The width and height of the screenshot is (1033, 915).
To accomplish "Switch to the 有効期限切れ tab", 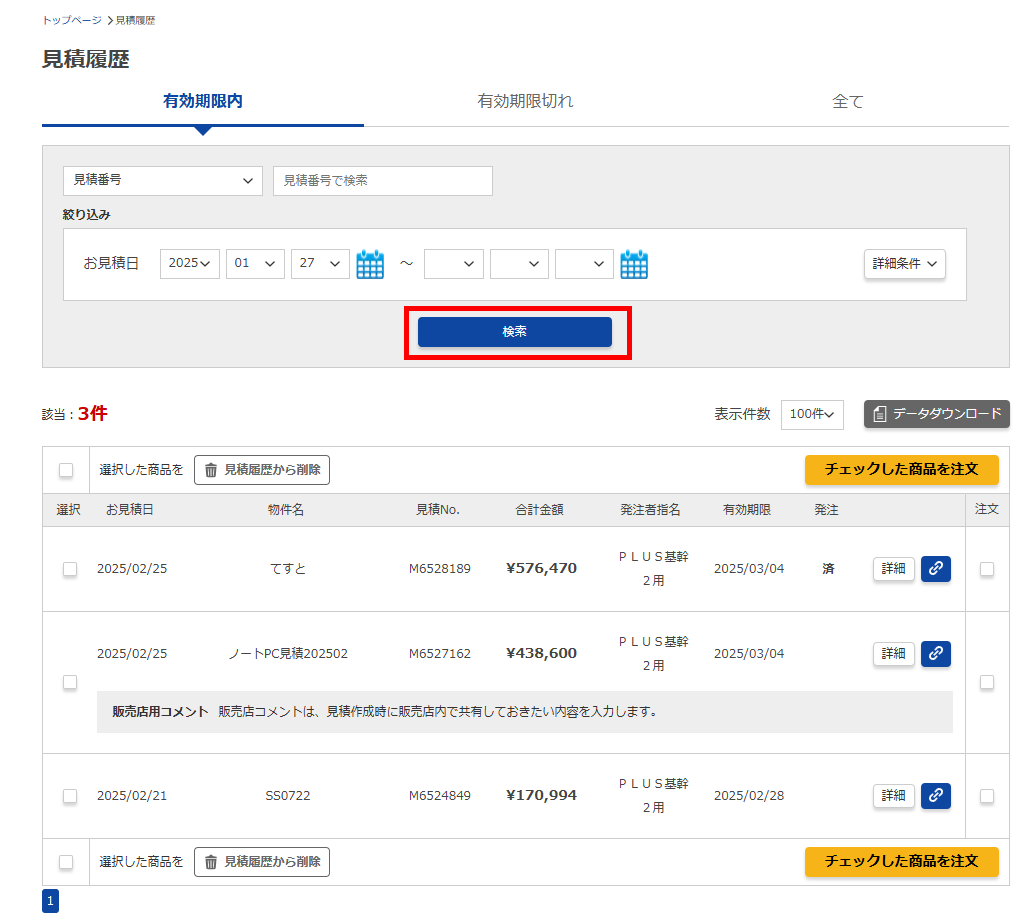I will click(x=525, y=101).
